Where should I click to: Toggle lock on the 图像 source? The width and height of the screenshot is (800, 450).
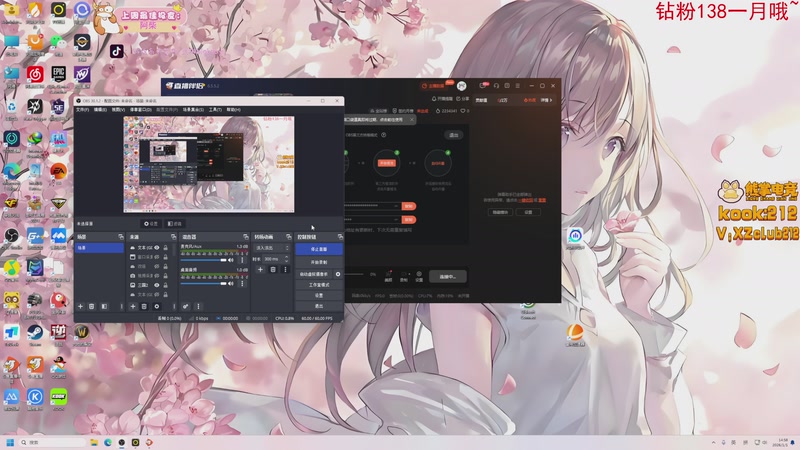[165, 285]
